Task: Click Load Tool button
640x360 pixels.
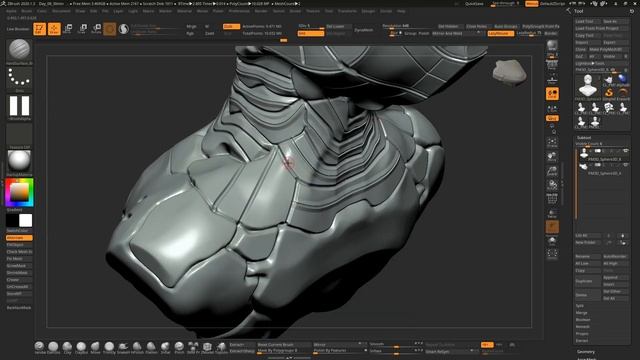Action: tap(588, 21)
